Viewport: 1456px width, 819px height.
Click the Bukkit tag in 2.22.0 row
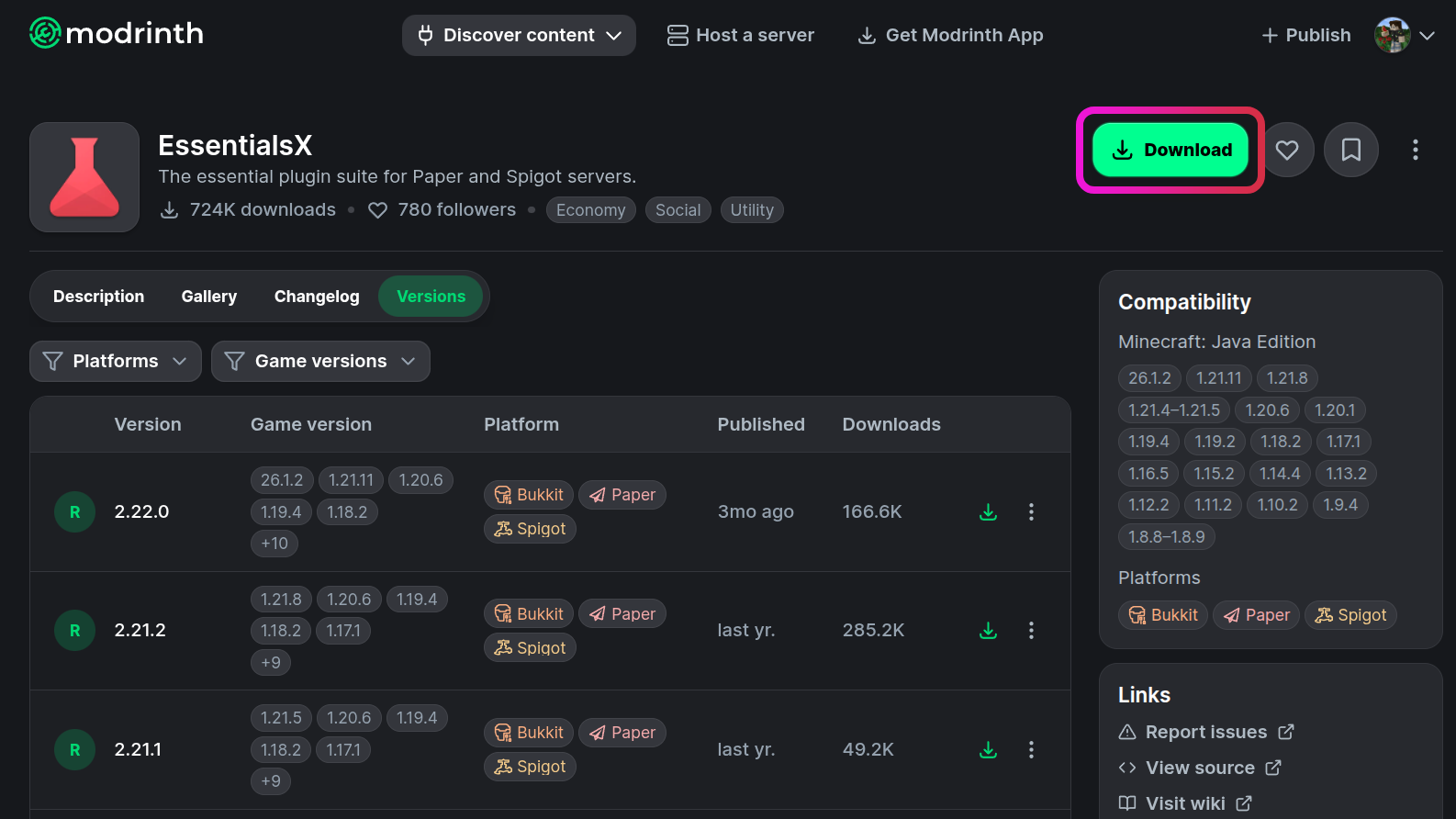click(529, 495)
